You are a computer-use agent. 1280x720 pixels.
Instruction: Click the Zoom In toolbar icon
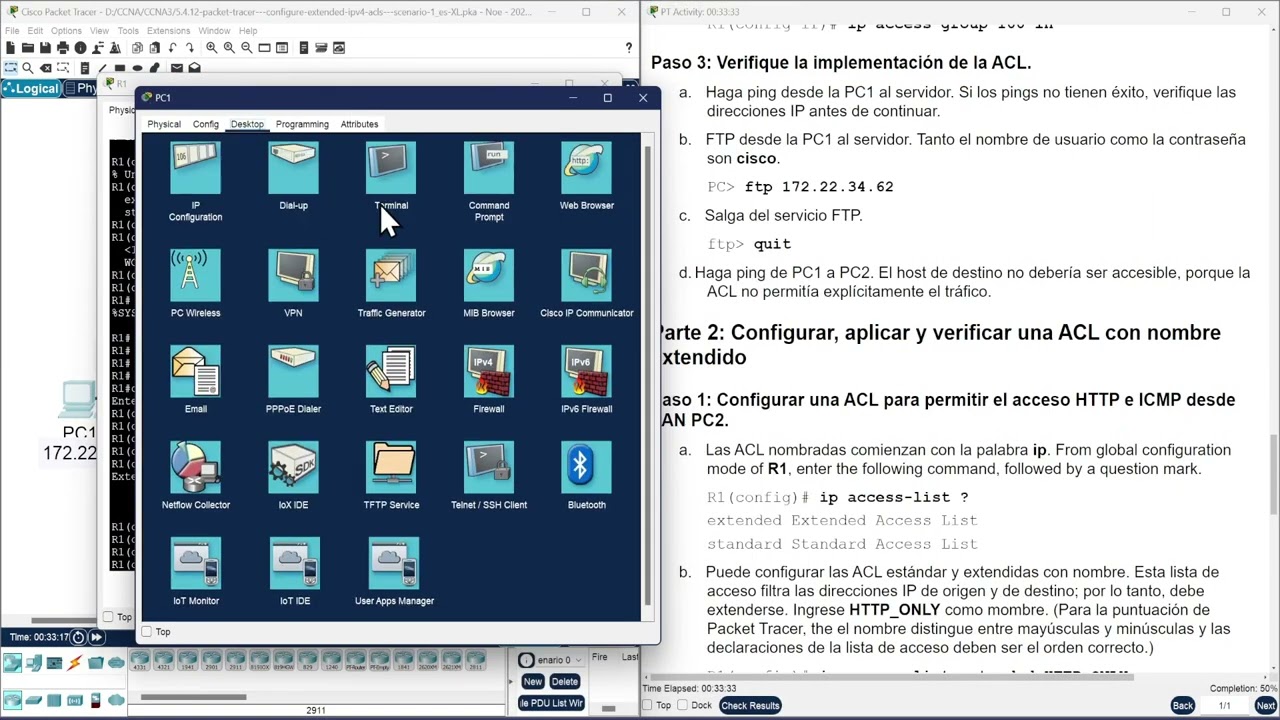click(211, 48)
